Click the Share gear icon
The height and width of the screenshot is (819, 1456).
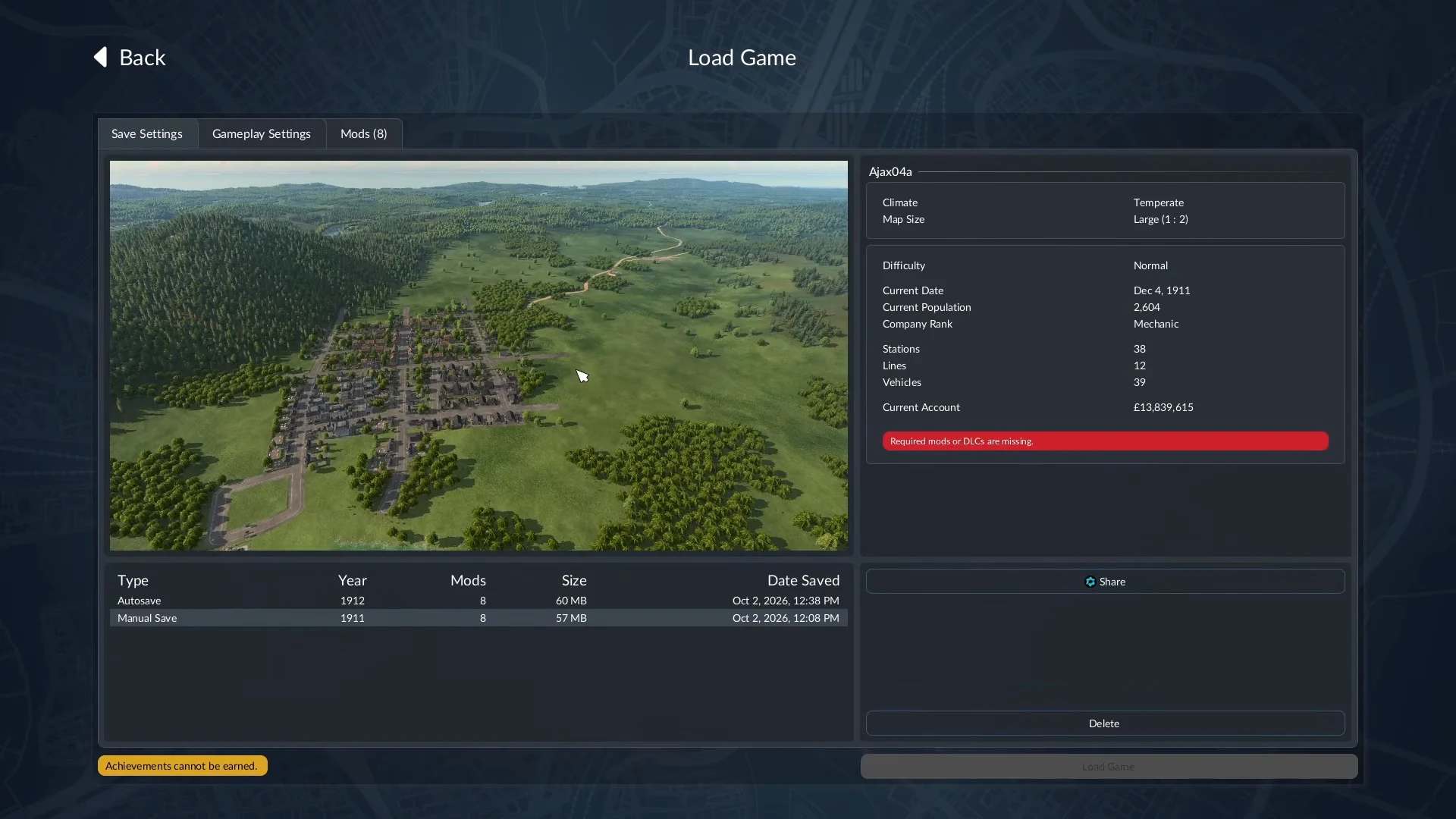pos(1090,582)
